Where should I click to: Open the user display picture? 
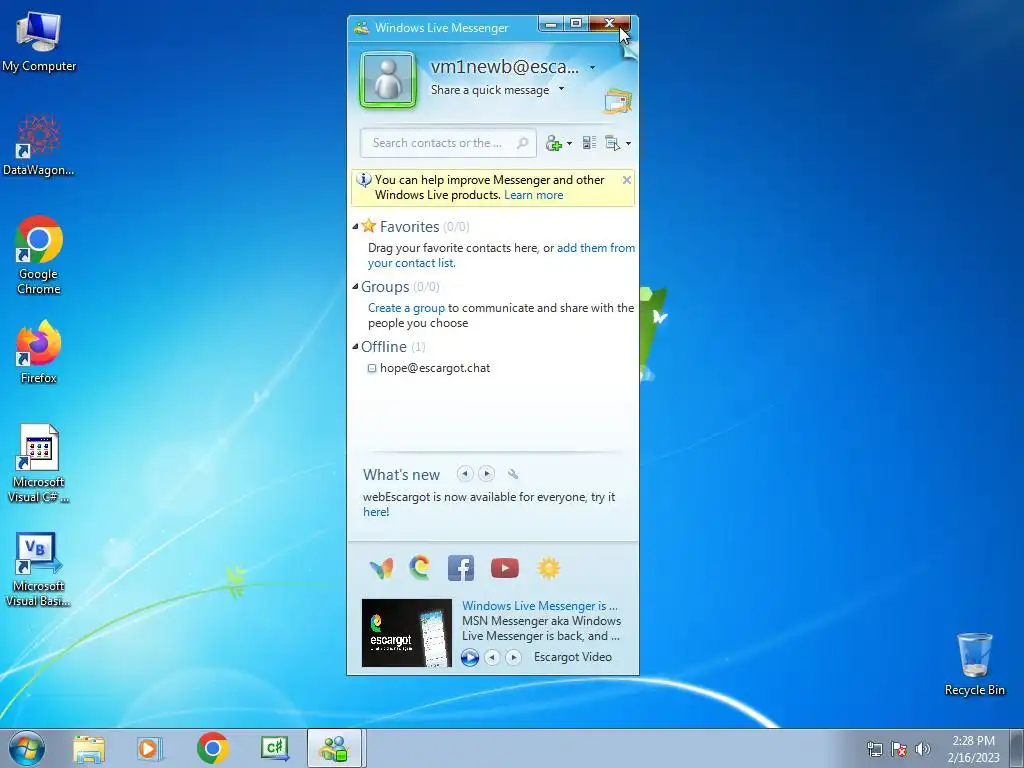388,80
